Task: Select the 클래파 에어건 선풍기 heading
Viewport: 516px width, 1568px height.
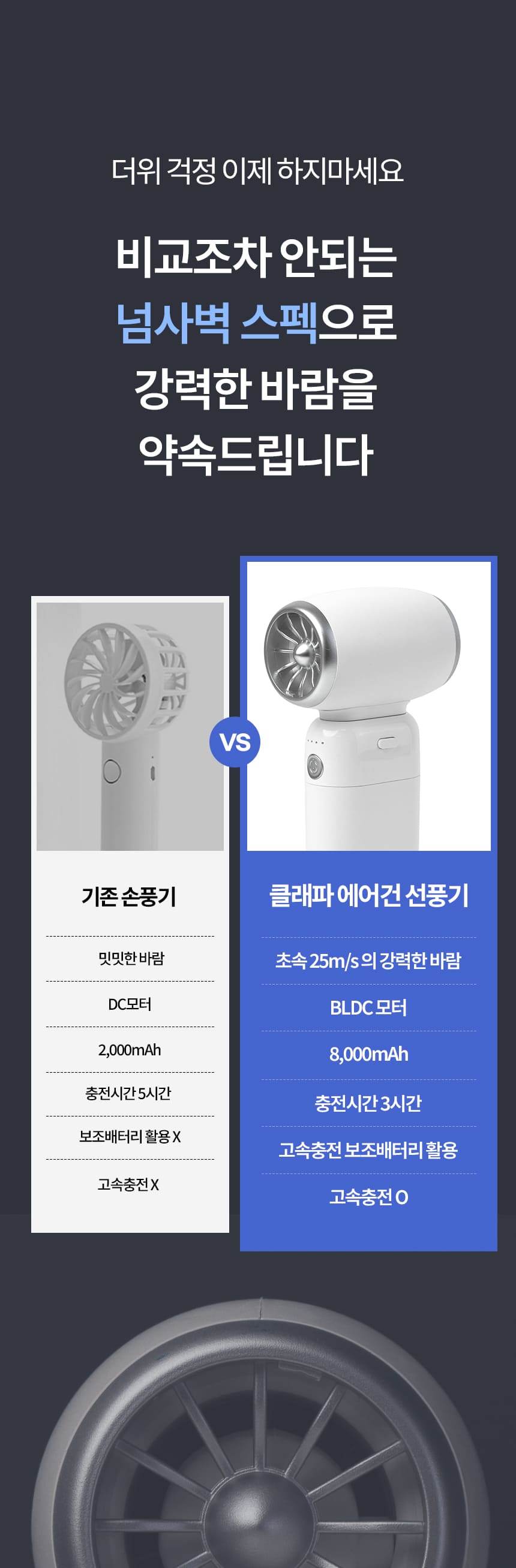Action: 368,895
